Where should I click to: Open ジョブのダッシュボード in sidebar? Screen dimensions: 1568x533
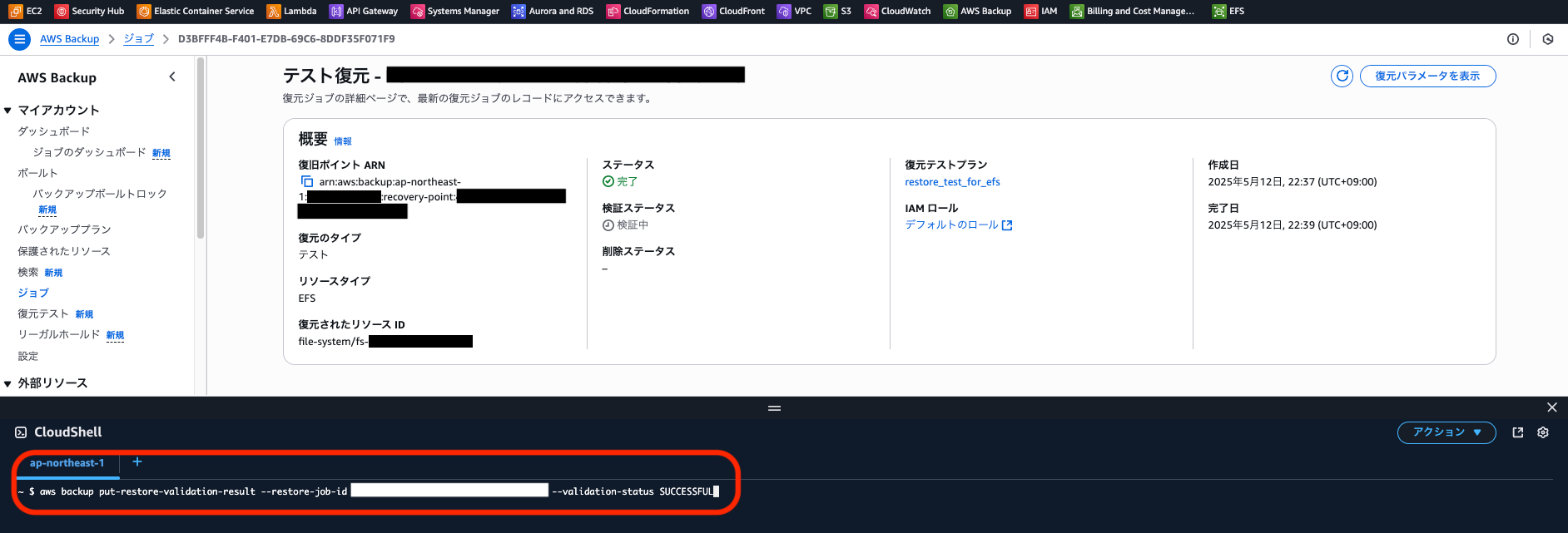[89, 152]
